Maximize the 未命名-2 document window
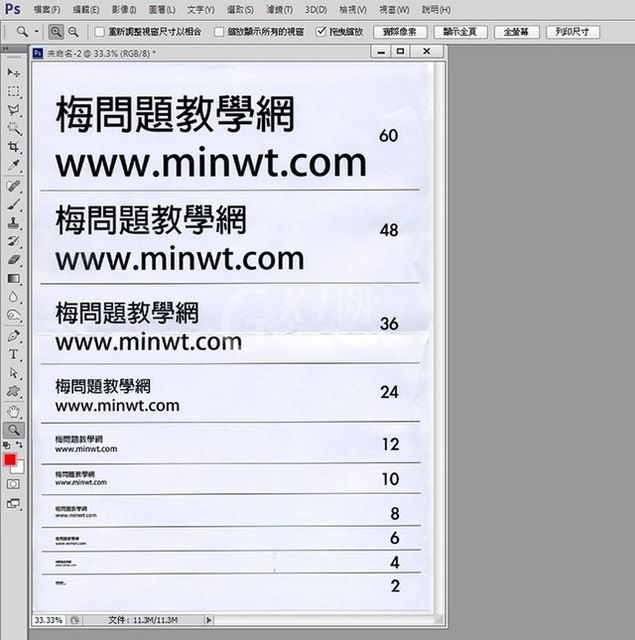This screenshot has height=640, width=635. [400, 51]
